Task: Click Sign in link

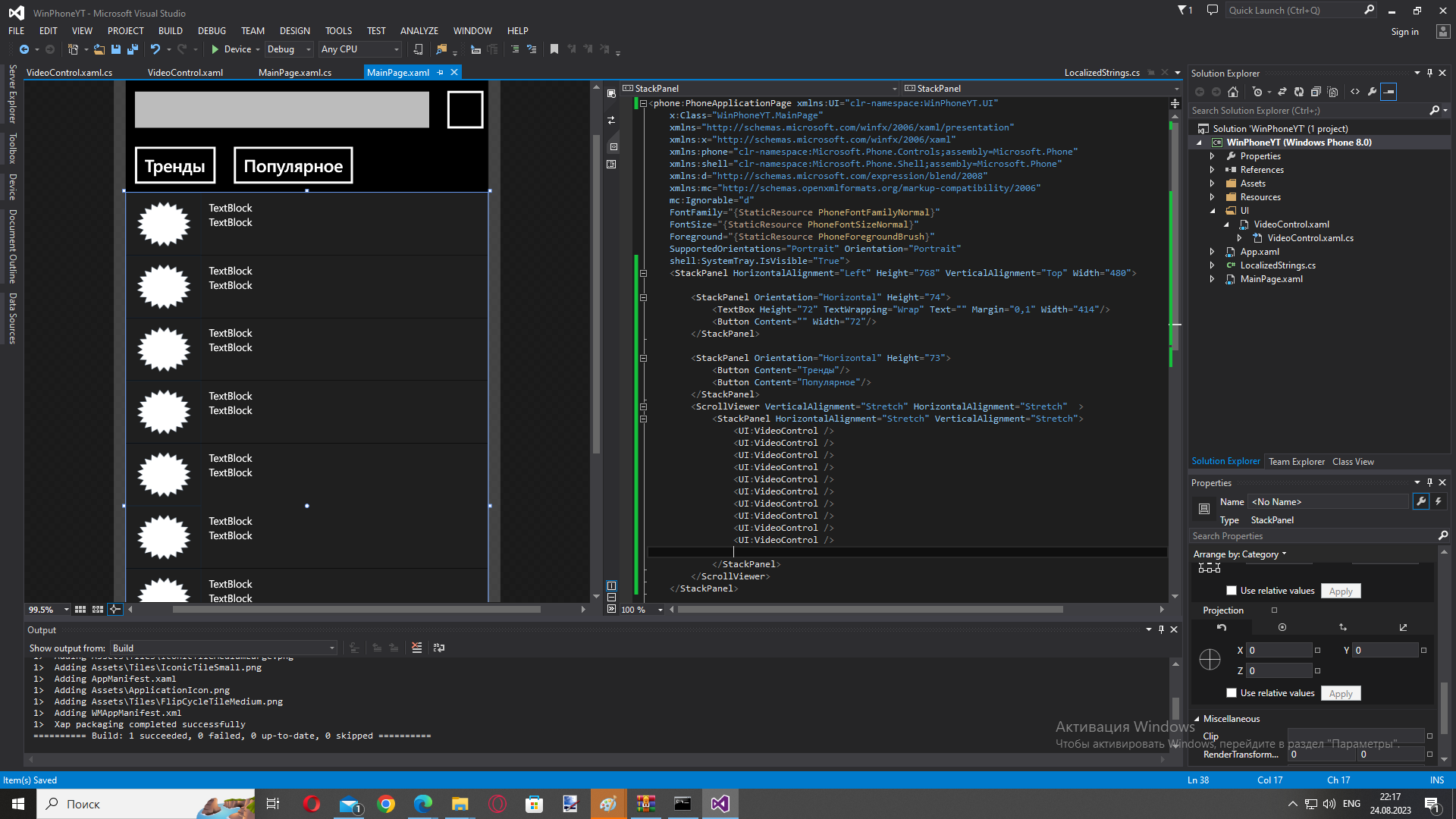Action: point(1404,32)
